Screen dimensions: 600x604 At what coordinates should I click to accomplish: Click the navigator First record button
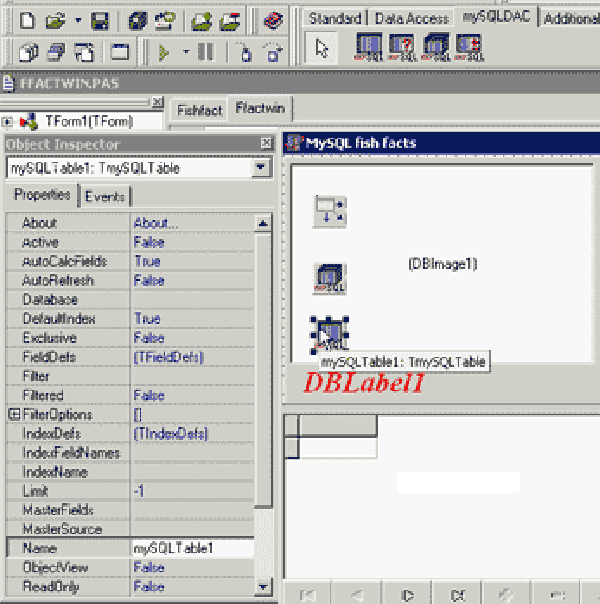pos(307,595)
